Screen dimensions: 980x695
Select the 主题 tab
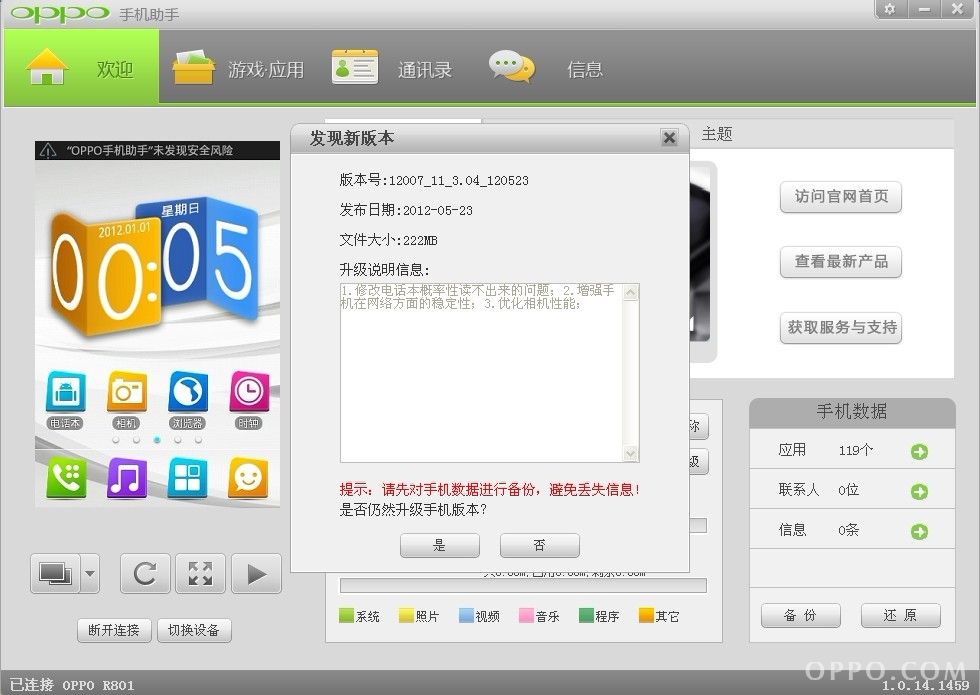tap(716, 134)
